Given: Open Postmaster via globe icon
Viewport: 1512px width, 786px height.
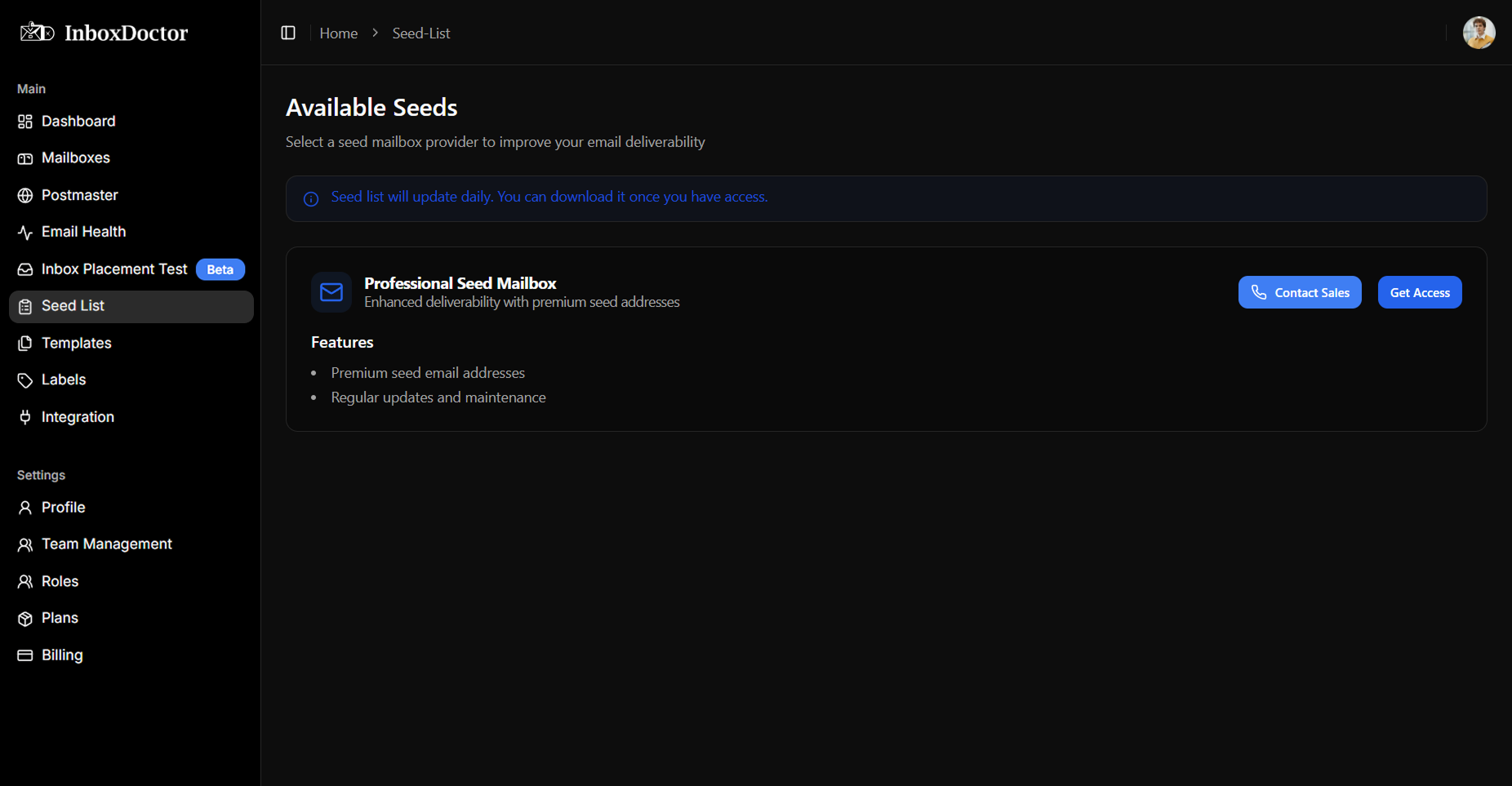Looking at the screenshot, I should tap(25, 196).
